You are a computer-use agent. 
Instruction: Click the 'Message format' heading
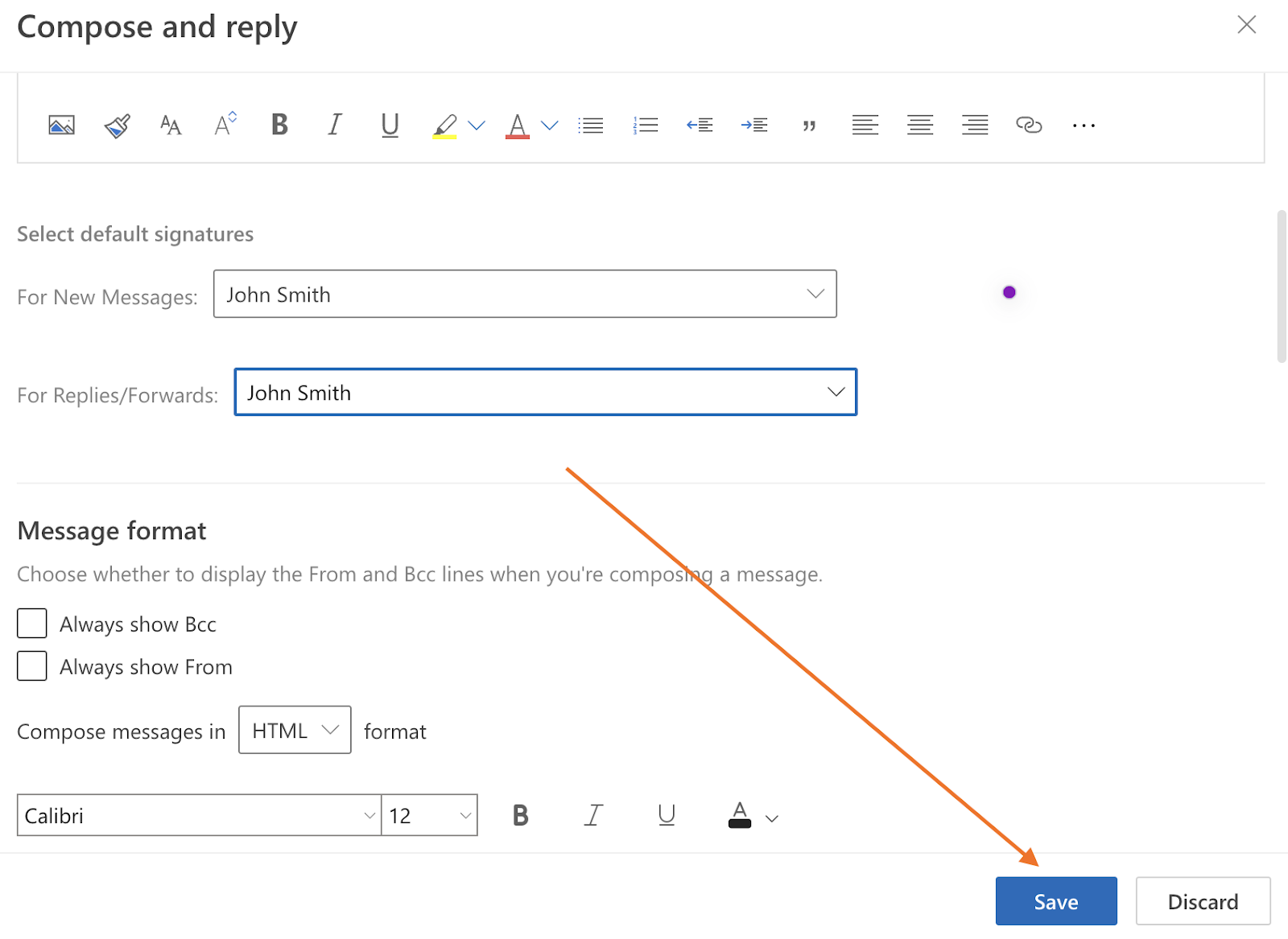coord(112,531)
